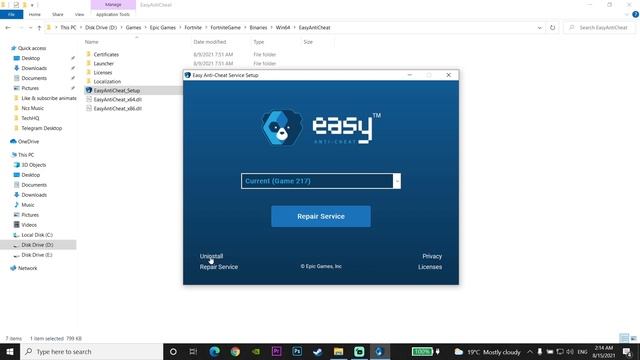
Task: Select the EasyAntiCheat_x86.dll file
Action: (x=118, y=108)
